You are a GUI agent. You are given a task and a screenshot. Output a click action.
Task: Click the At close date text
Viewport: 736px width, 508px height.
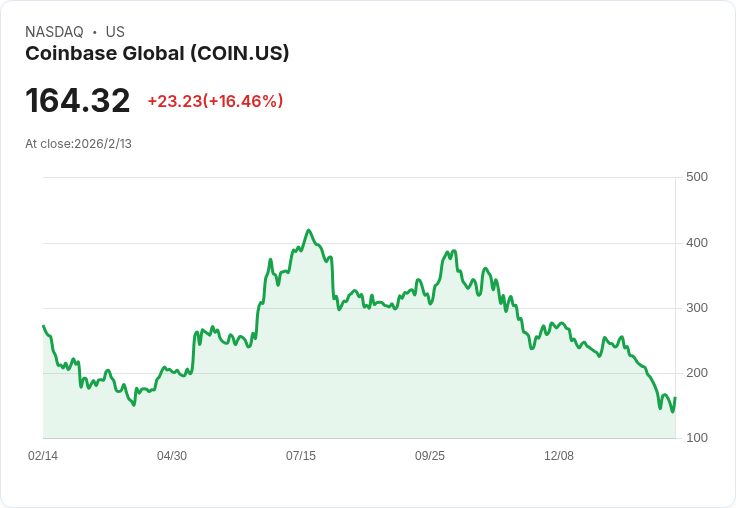pos(78,144)
